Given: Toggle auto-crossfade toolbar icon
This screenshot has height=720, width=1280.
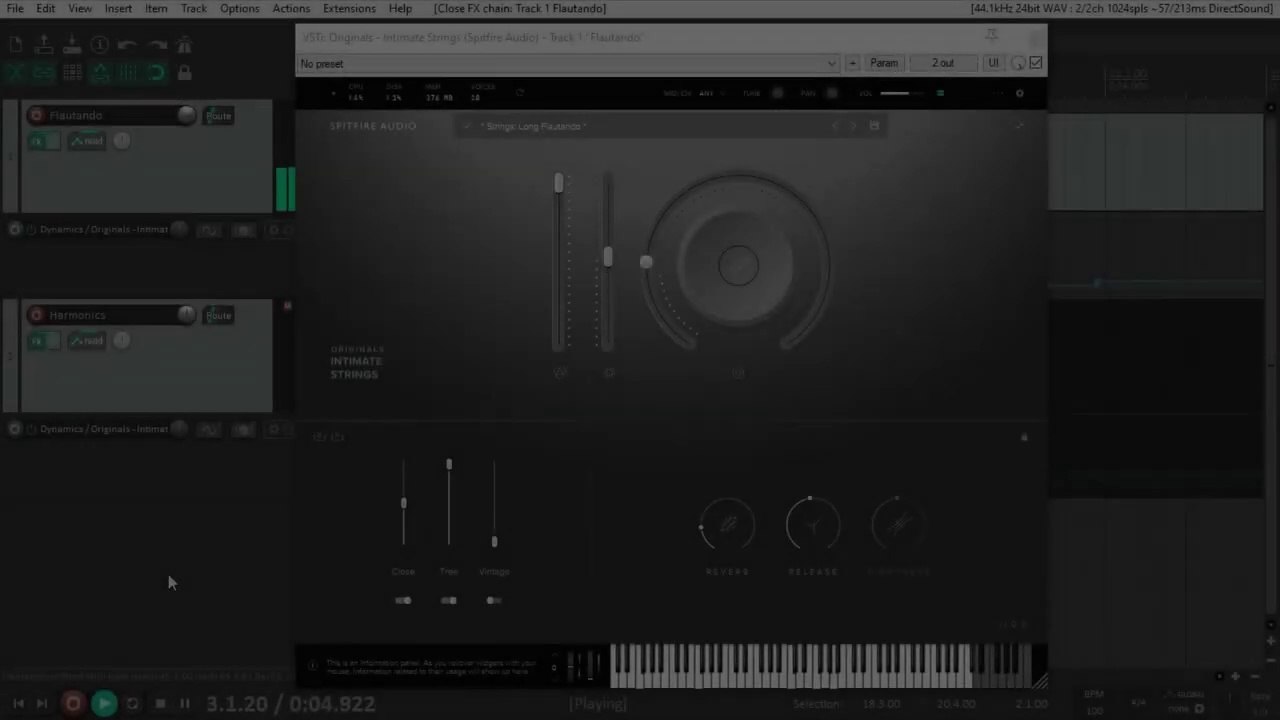Looking at the screenshot, I should tap(16, 73).
